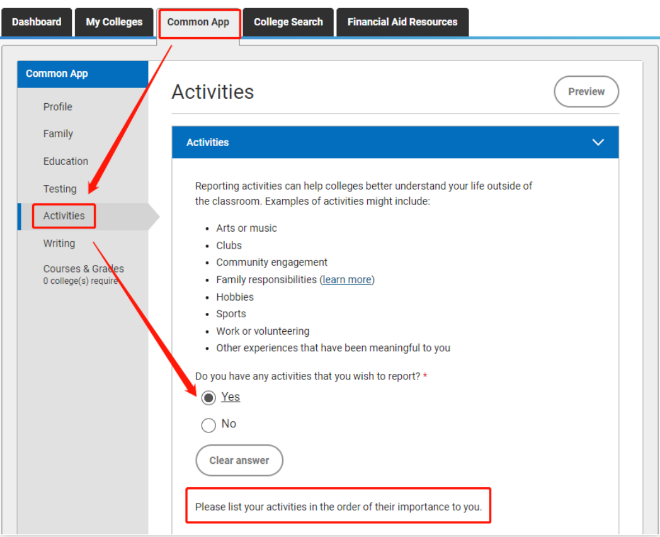Click the 'Community engagement' list item
Screen dimensions: 660x537
click(271, 263)
